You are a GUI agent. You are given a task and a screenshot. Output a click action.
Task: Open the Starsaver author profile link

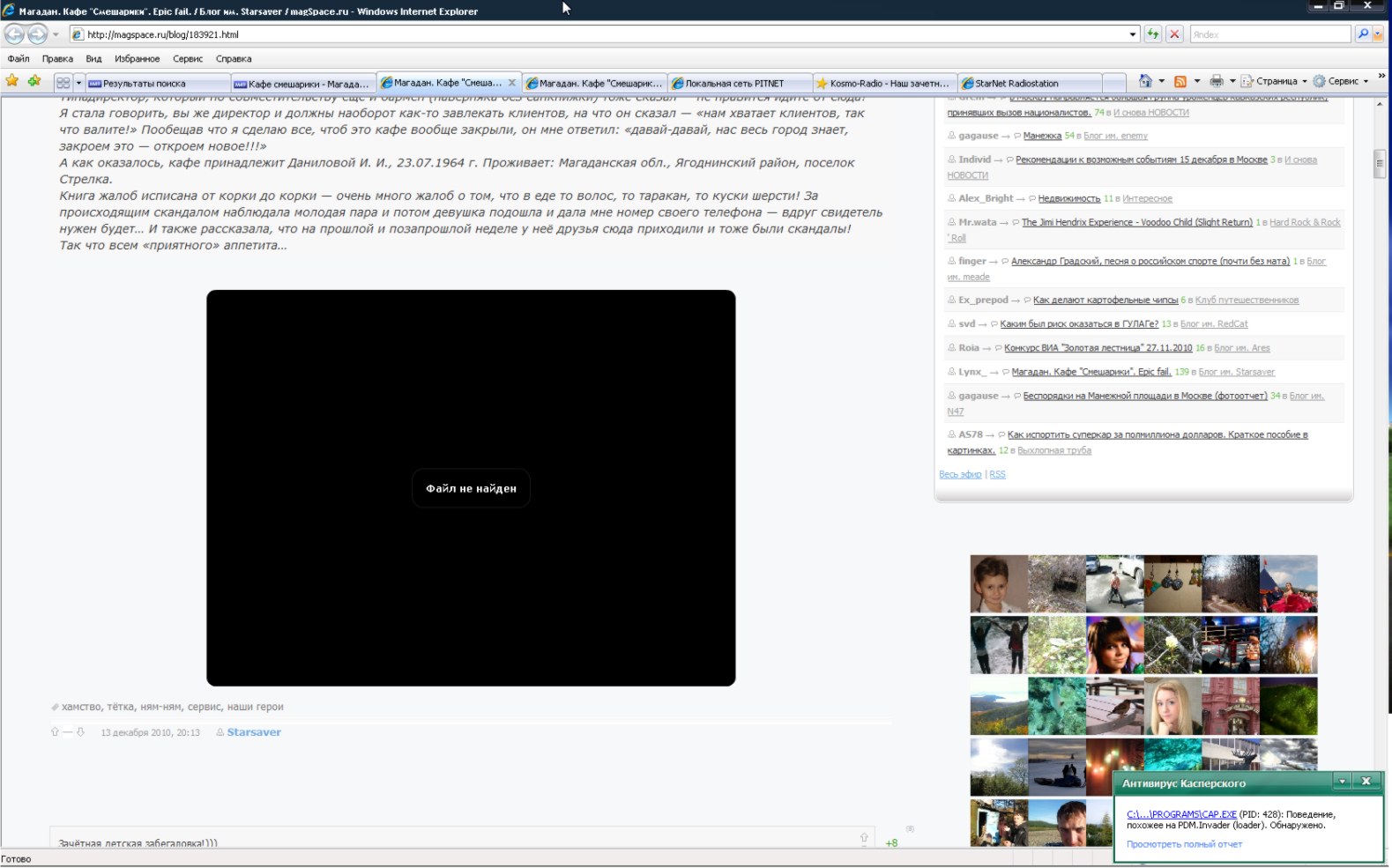pos(254,732)
